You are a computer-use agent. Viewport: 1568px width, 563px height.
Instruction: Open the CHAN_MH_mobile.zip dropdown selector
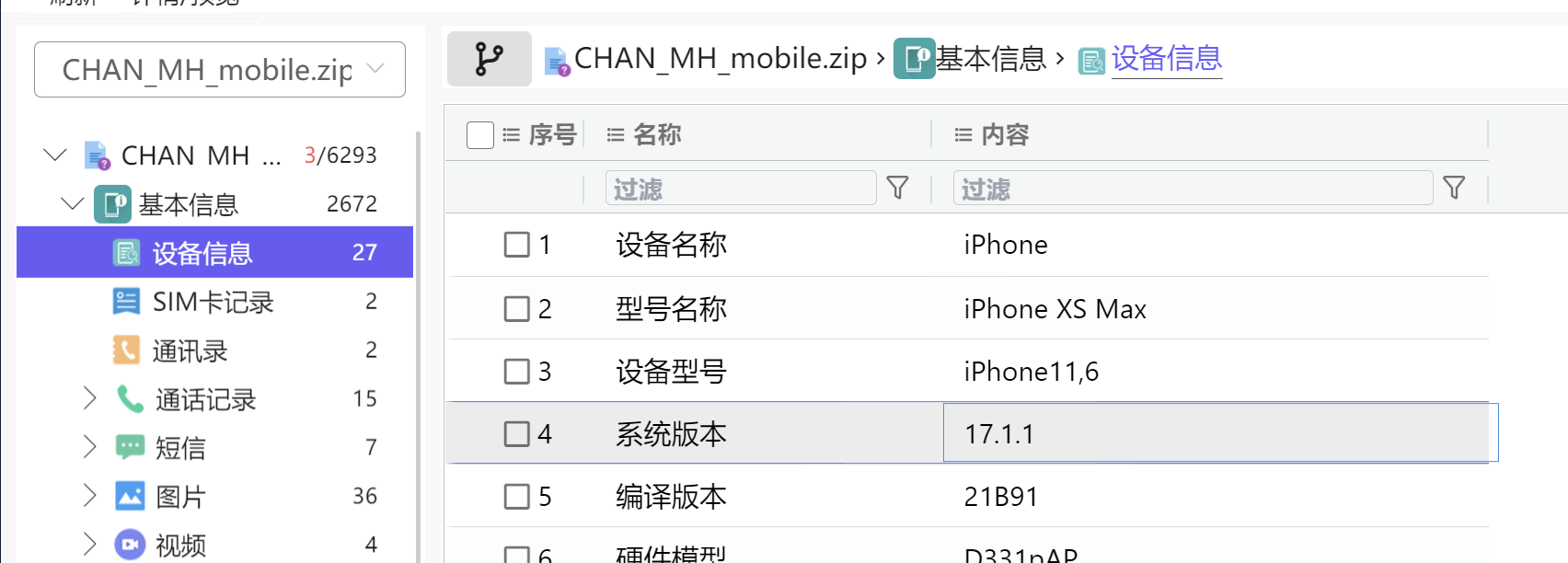click(220, 69)
